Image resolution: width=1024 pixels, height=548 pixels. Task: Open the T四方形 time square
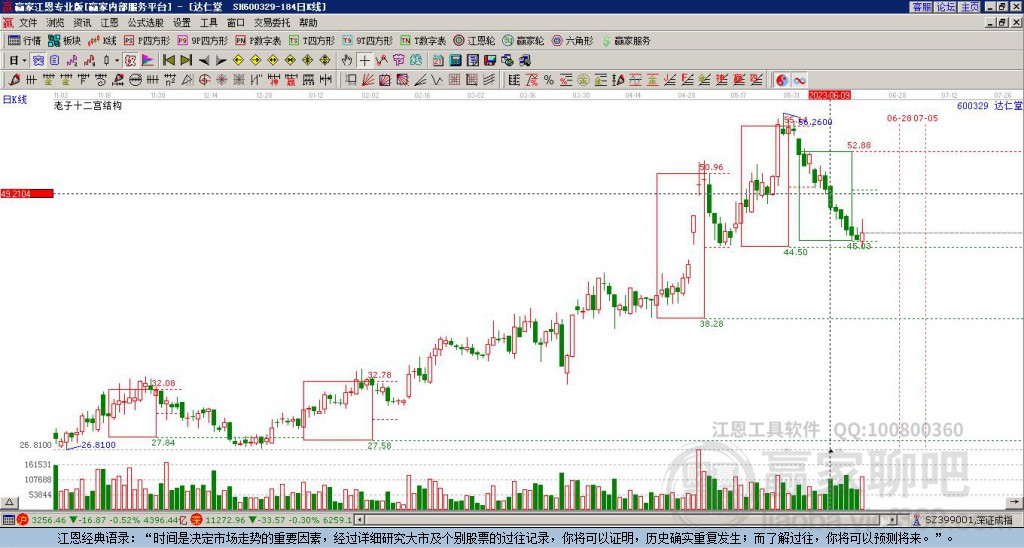click(x=312, y=40)
